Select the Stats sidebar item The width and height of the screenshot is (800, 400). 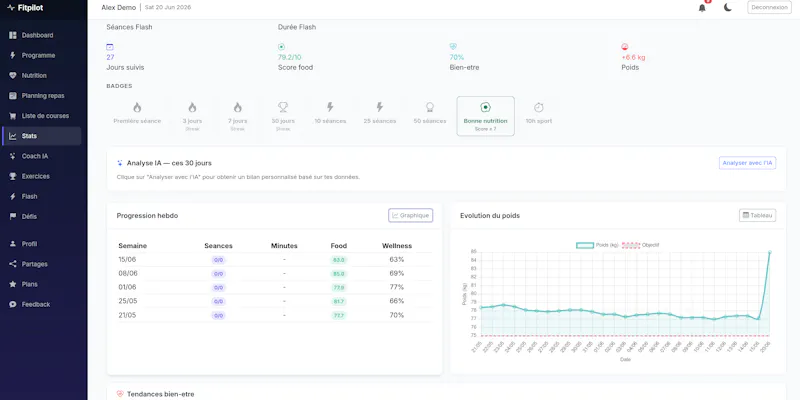pos(42,136)
